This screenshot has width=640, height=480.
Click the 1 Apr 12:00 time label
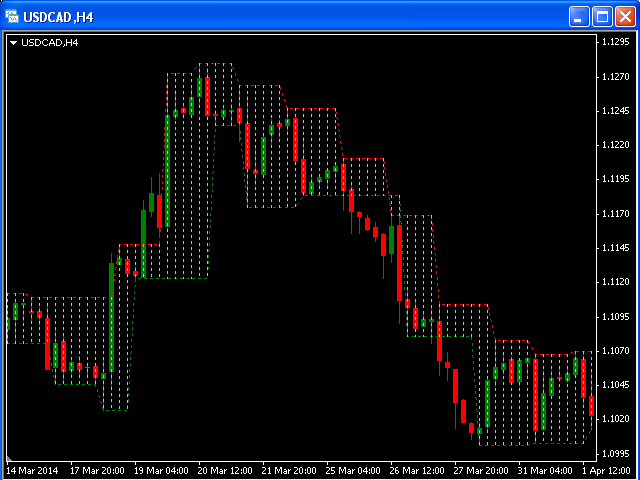point(609,470)
